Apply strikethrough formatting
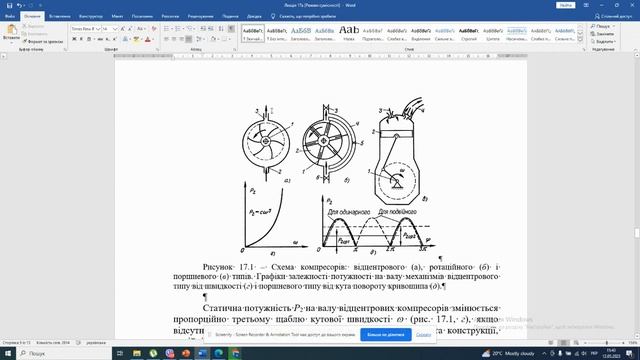The width and height of the screenshot is (640, 360). point(100,39)
